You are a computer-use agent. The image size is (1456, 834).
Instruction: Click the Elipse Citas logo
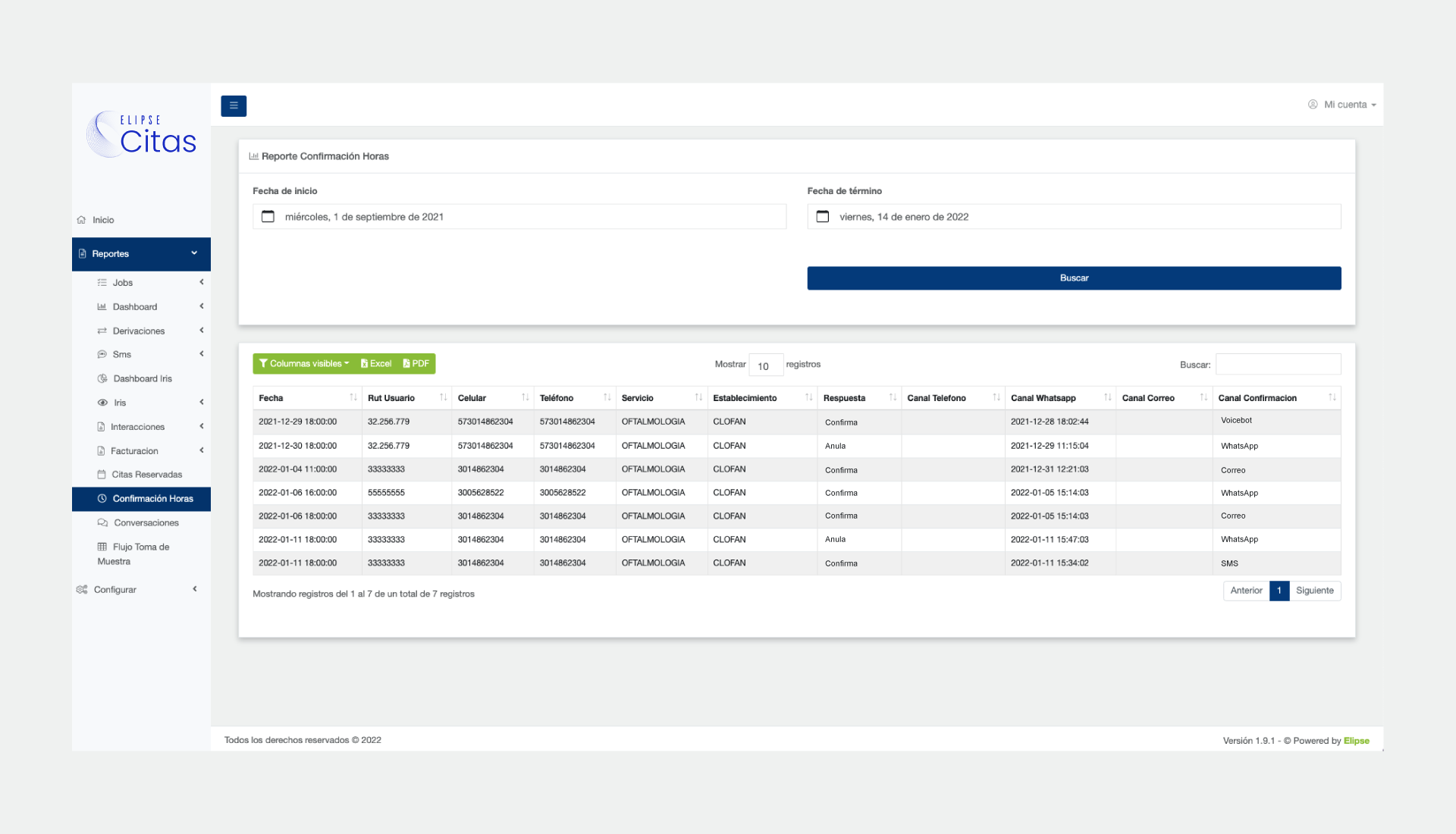click(142, 135)
